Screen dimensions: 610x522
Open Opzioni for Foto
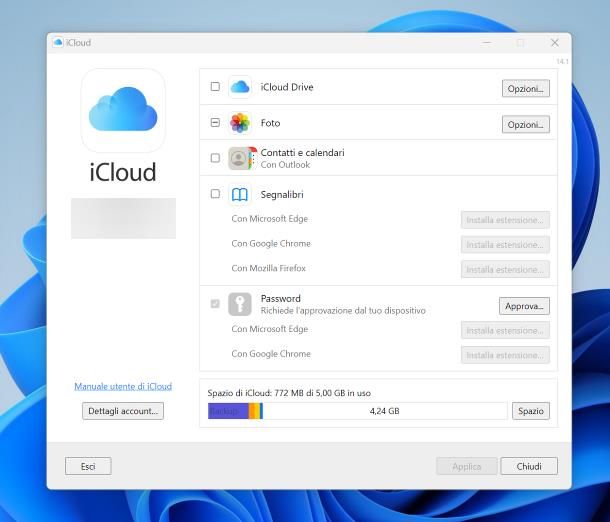click(525, 125)
